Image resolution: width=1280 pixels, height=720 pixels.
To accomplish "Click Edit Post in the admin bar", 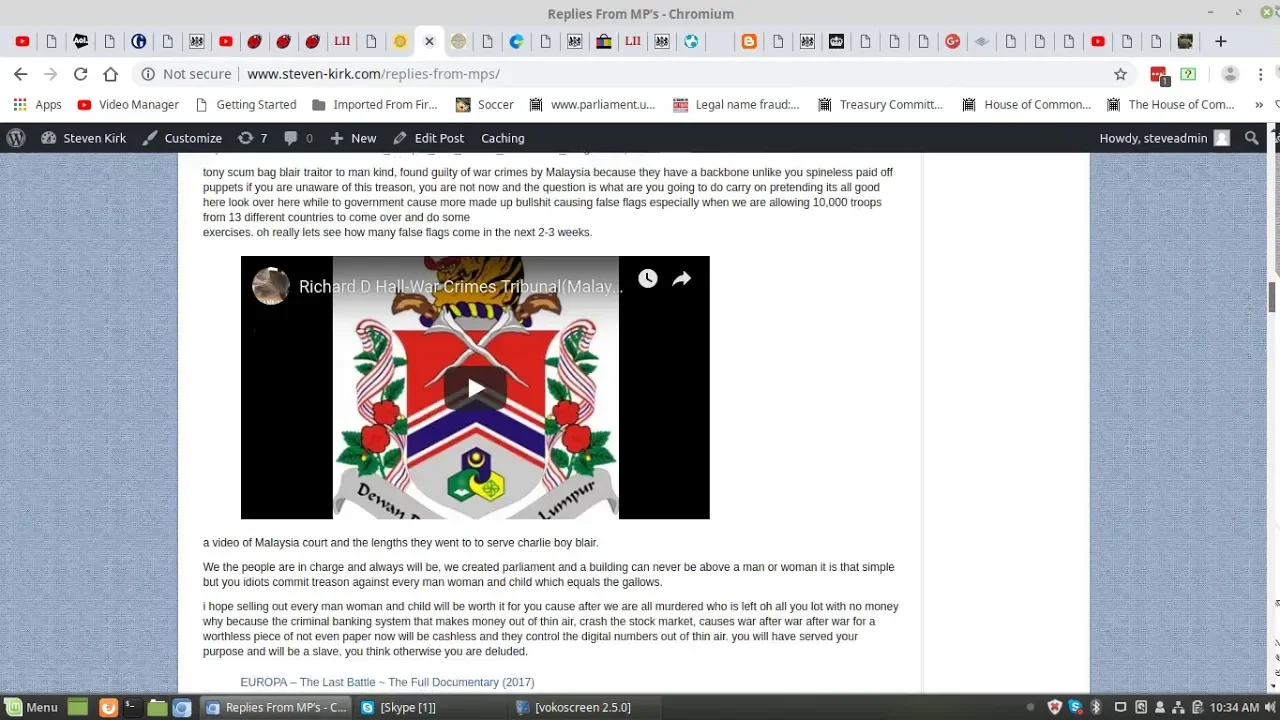I will (429, 138).
